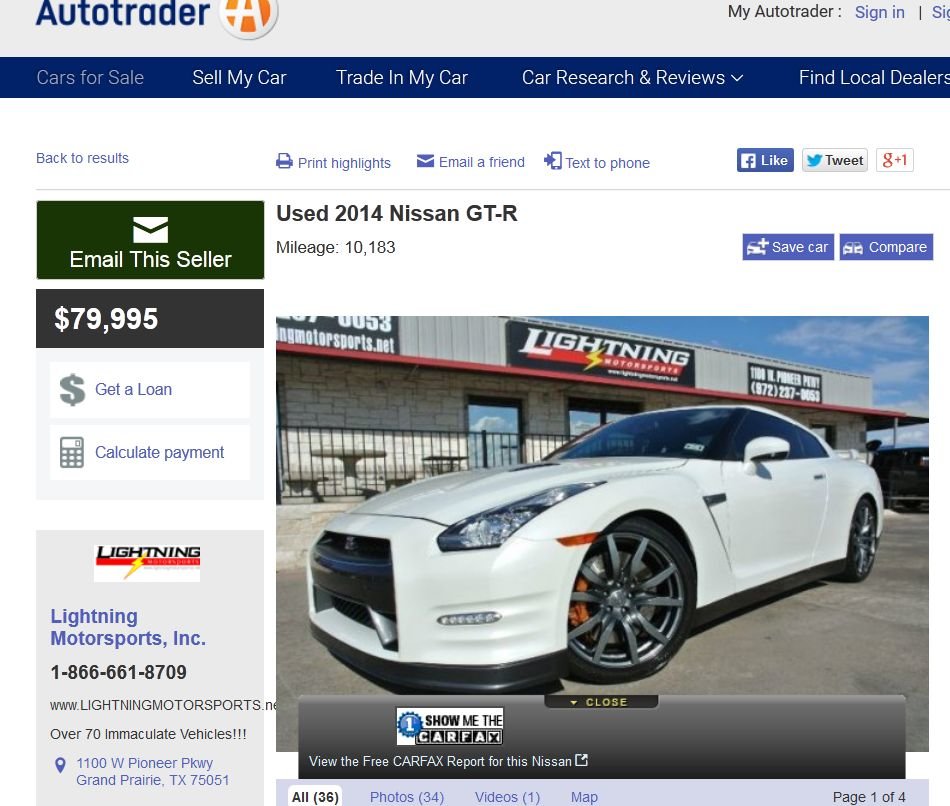The width and height of the screenshot is (950, 806).
Task: Click the map pin location icon
Action: tap(60, 765)
